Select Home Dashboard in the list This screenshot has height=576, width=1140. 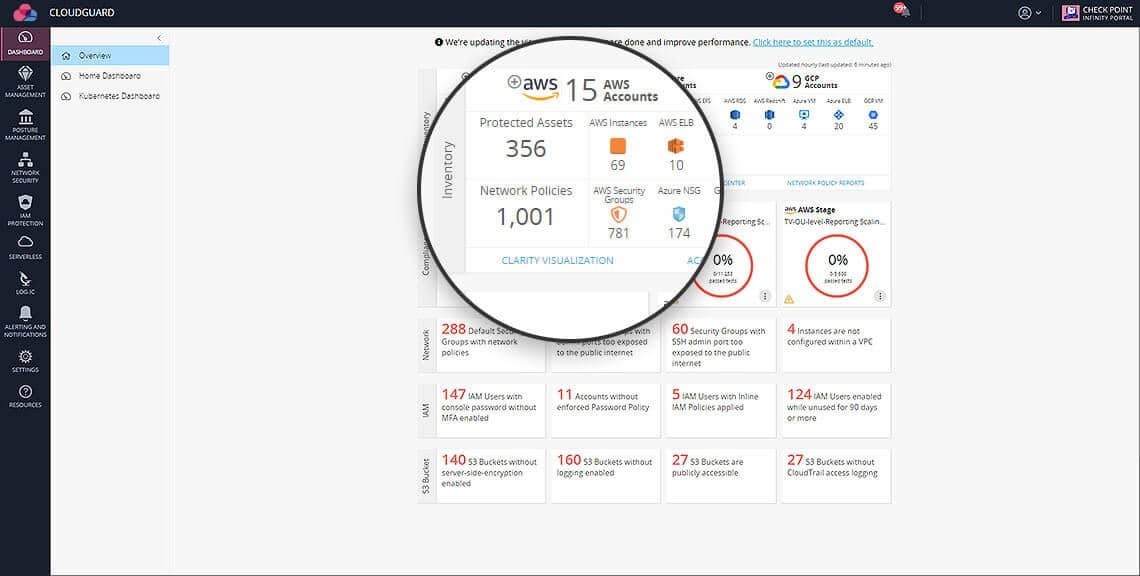tap(111, 76)
